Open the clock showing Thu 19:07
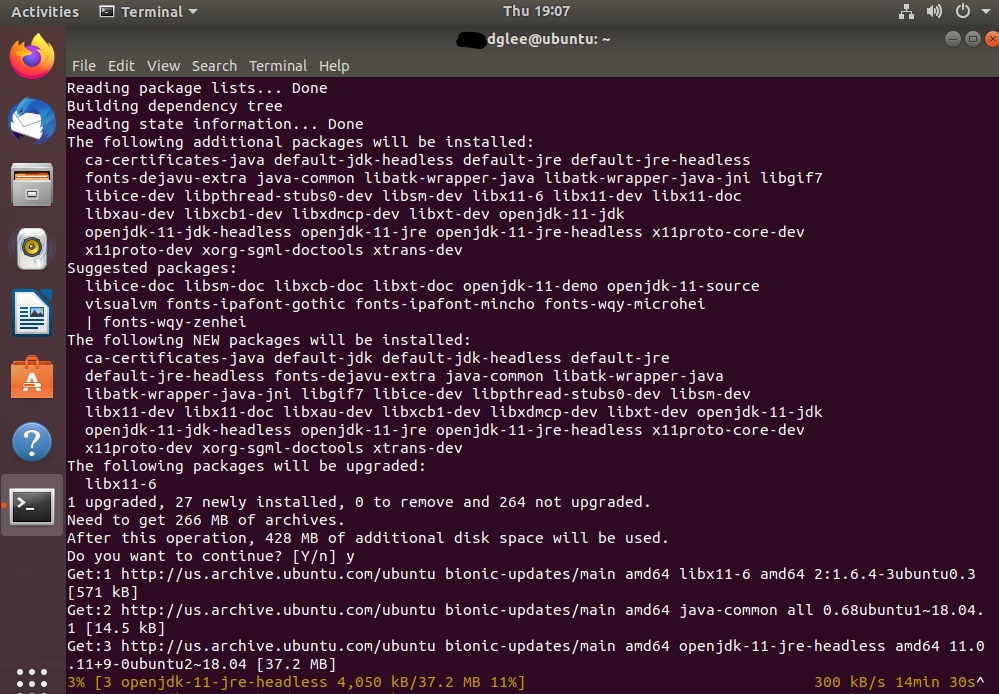The width and height of the screenshot is (999, 694). [x=536, y=11]
